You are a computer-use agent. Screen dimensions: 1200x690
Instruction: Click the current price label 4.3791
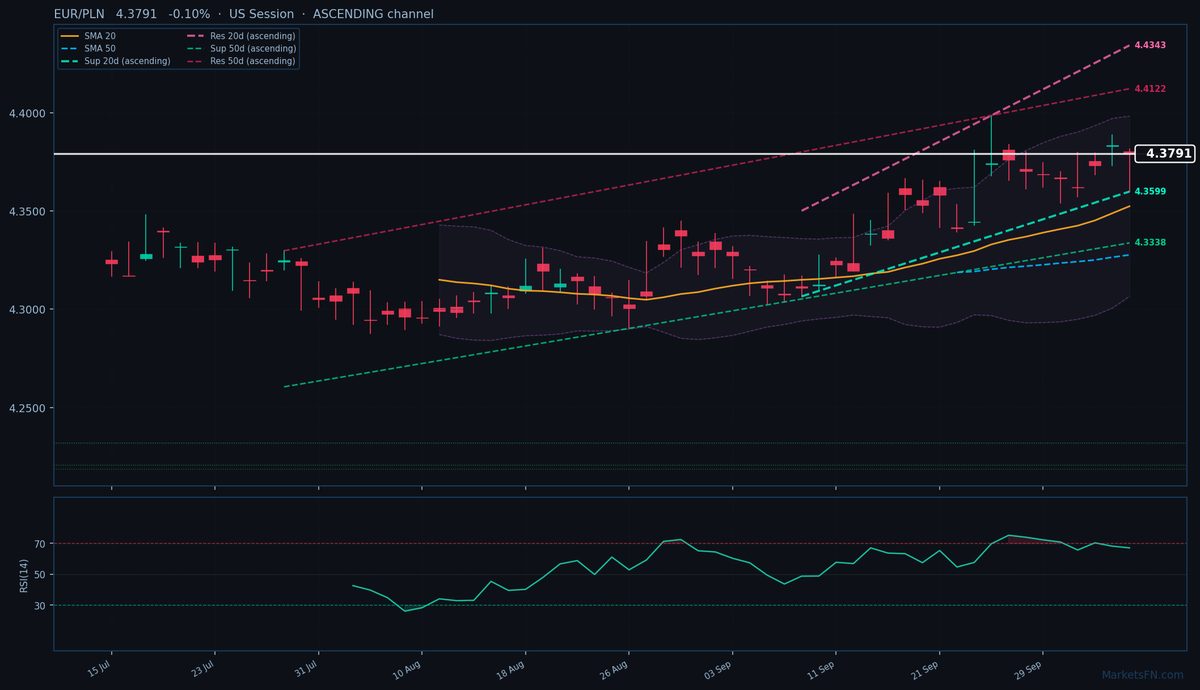tap(1166, 154)
